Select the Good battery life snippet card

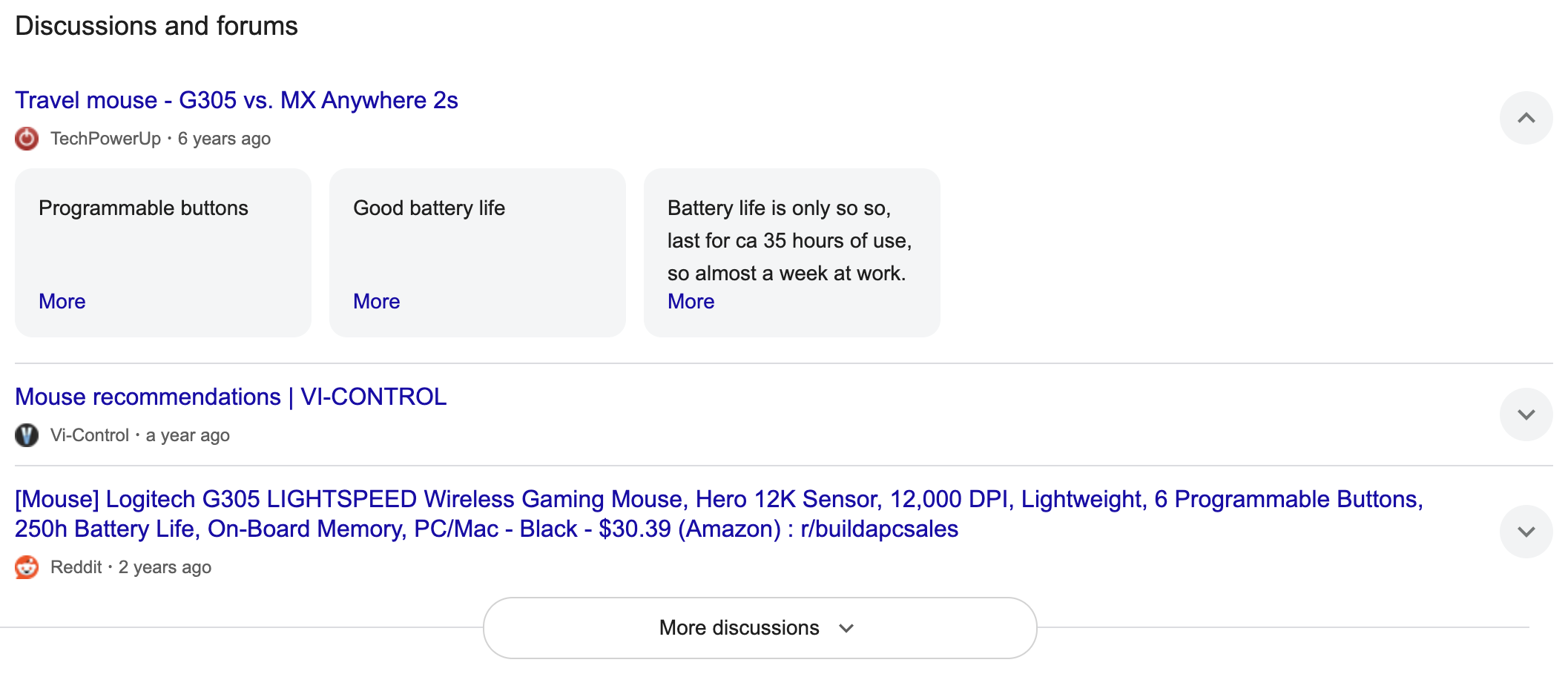pos(478,245)
